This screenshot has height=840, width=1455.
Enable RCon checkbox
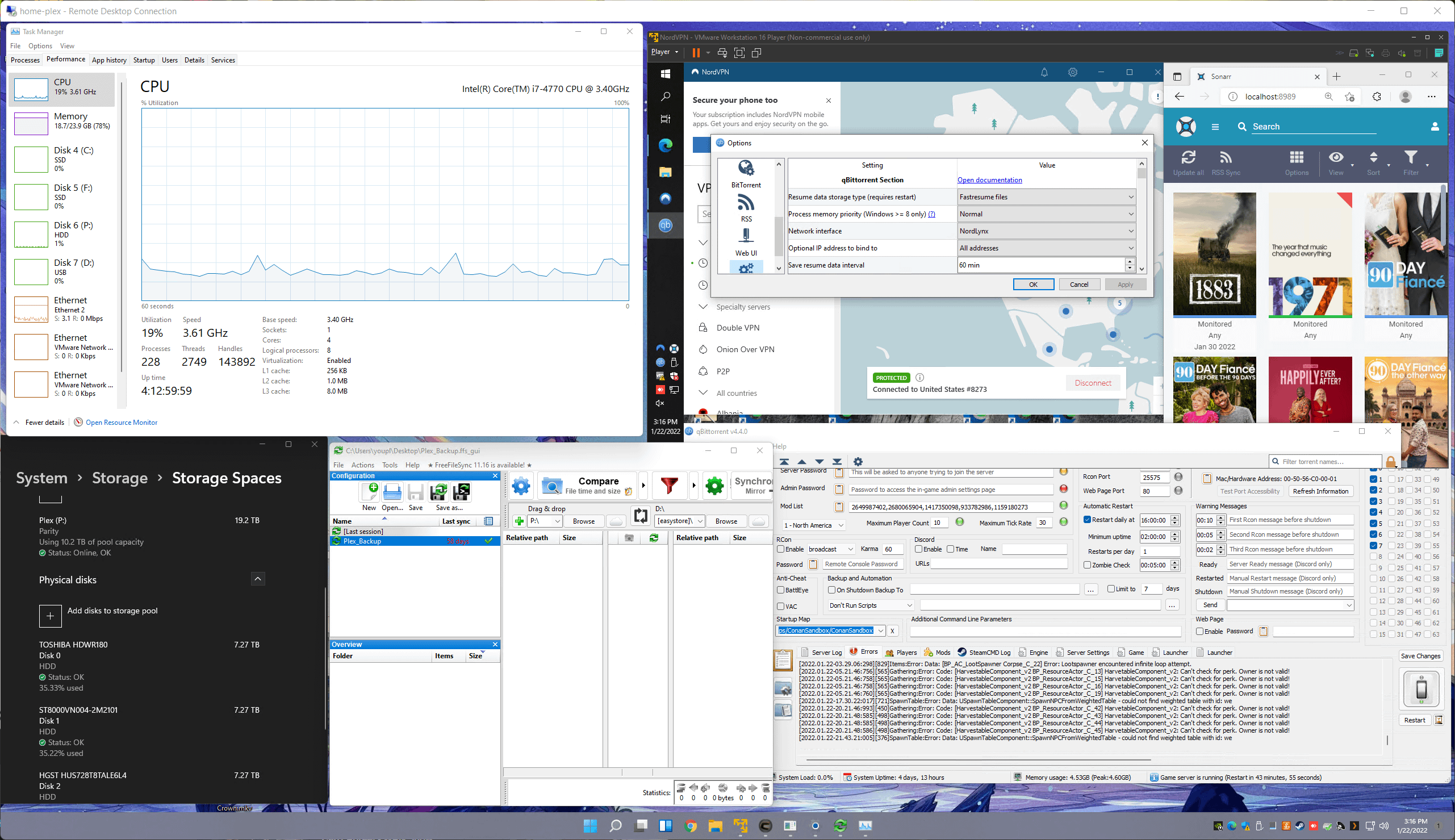click(x=781, y=549)
